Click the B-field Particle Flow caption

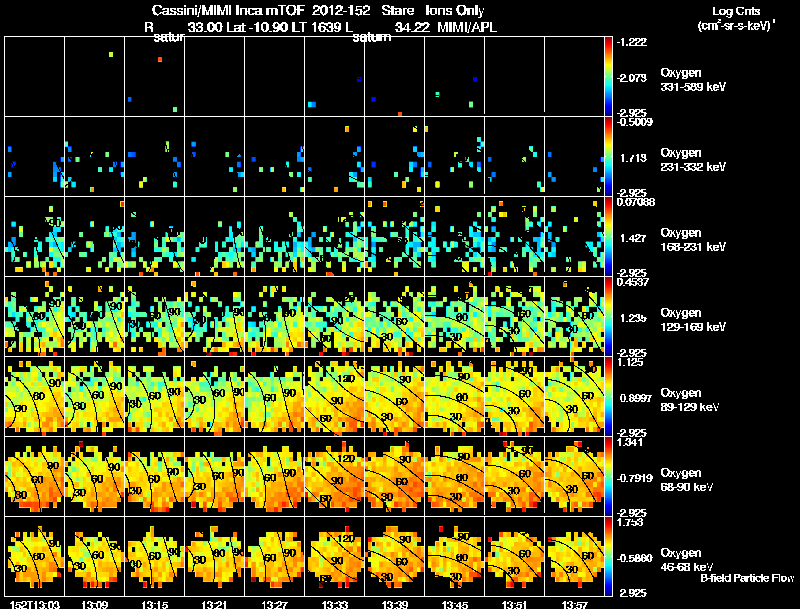click(747, 578)
